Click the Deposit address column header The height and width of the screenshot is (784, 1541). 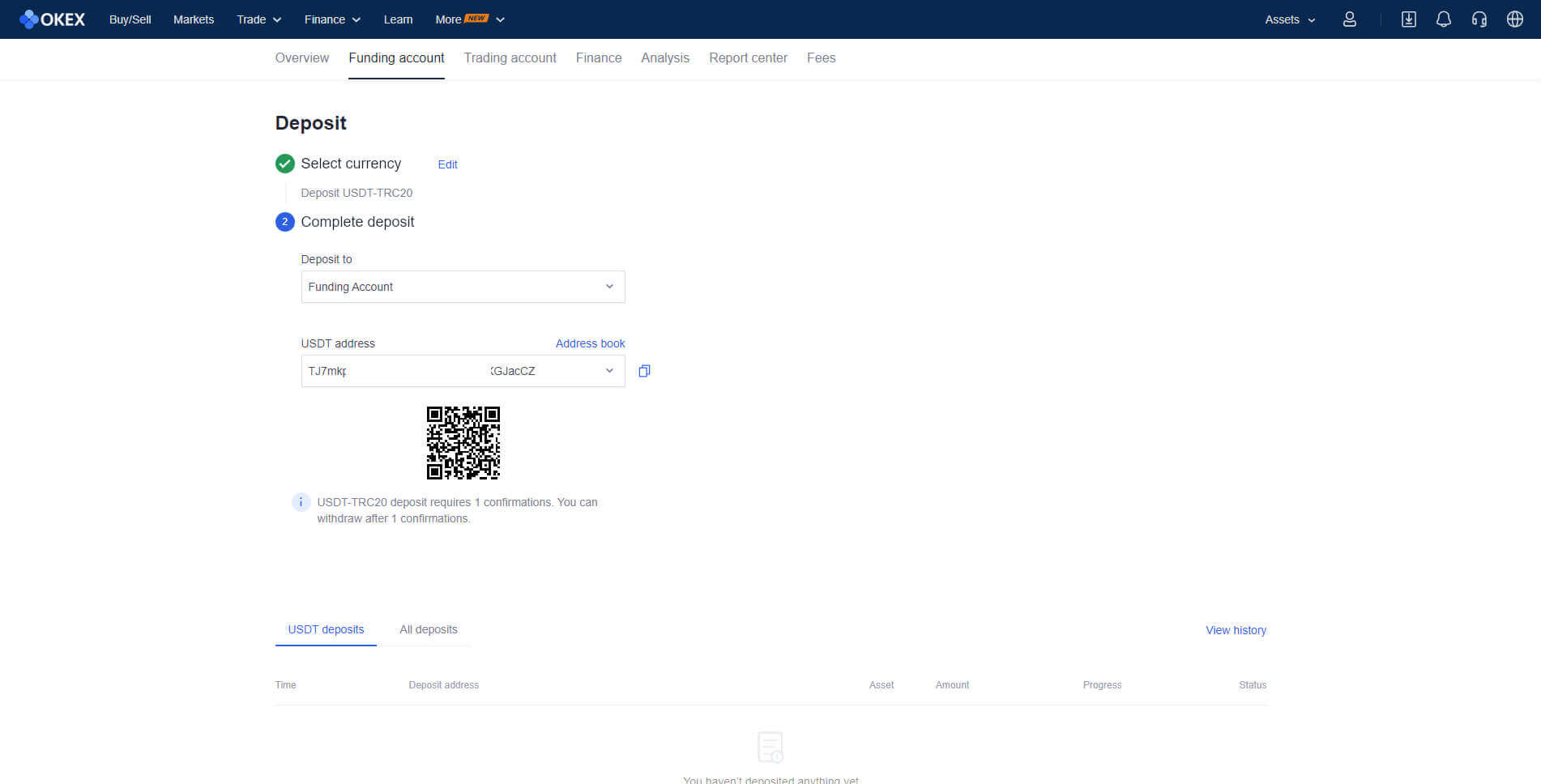click(x=444, y=685)
